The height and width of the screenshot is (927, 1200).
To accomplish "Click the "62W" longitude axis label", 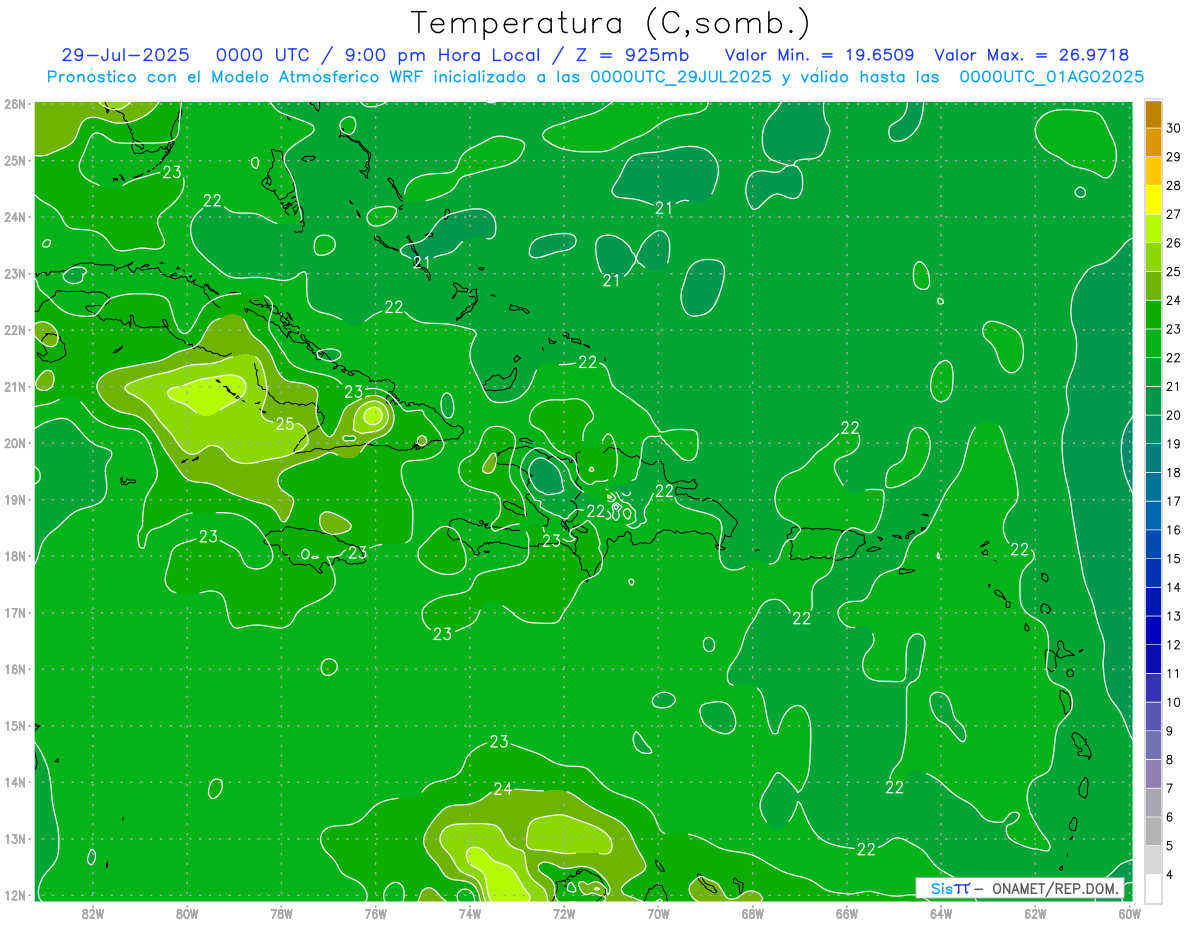I will [1035, 914].
